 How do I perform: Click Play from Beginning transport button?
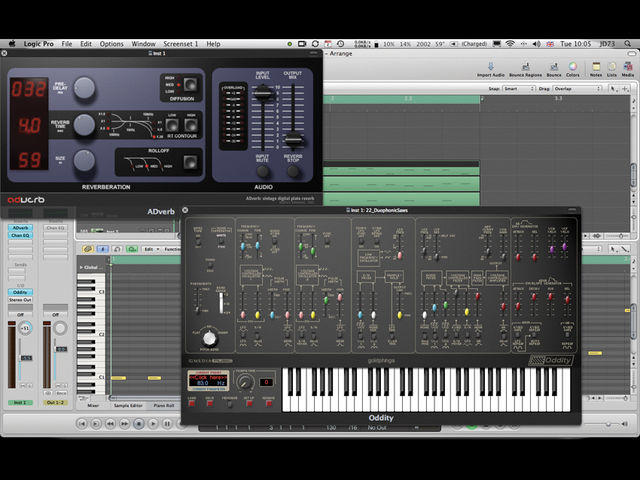click(96, 424)
